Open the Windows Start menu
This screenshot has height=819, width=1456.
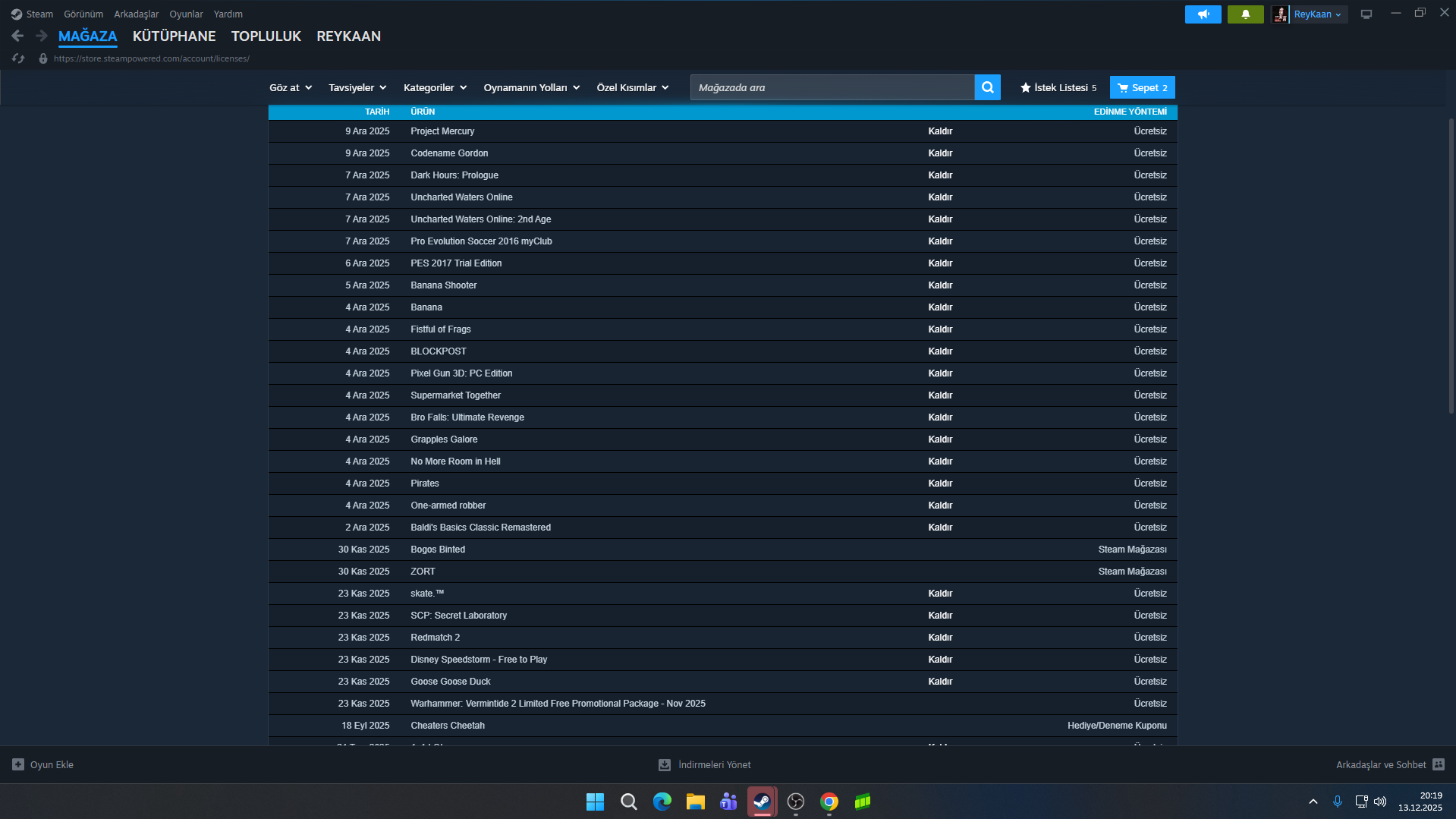(x=596, y=802)
